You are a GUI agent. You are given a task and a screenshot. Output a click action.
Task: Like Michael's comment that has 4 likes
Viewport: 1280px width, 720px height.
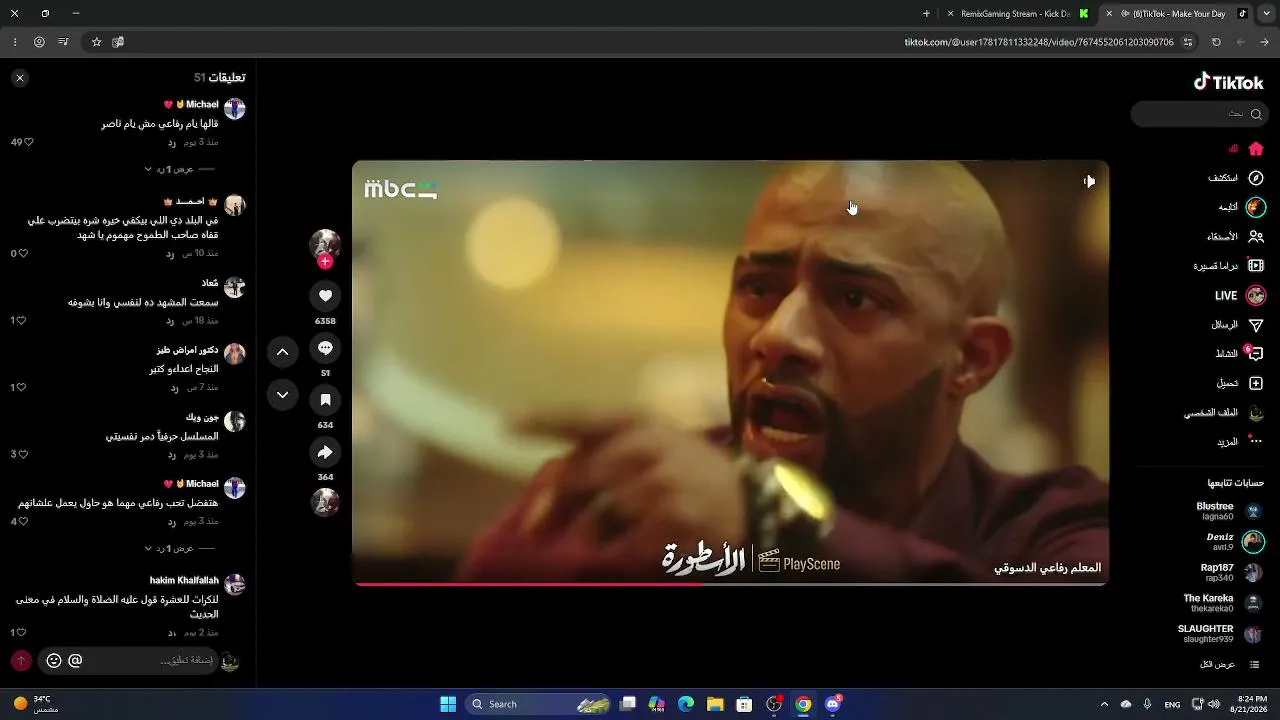point(23,522)
